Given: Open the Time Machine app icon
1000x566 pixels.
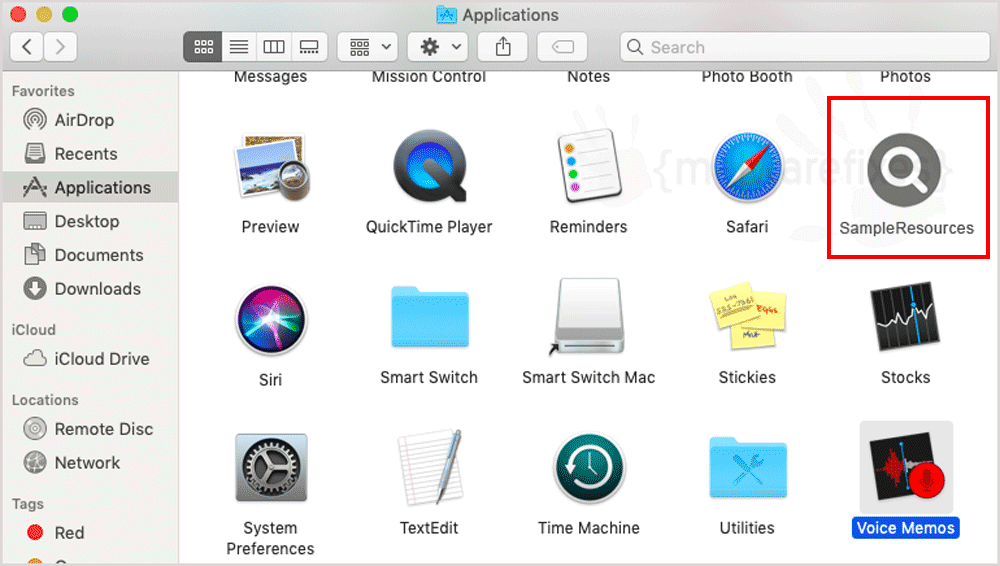Looking at the screenshot, I should [589, 468].
